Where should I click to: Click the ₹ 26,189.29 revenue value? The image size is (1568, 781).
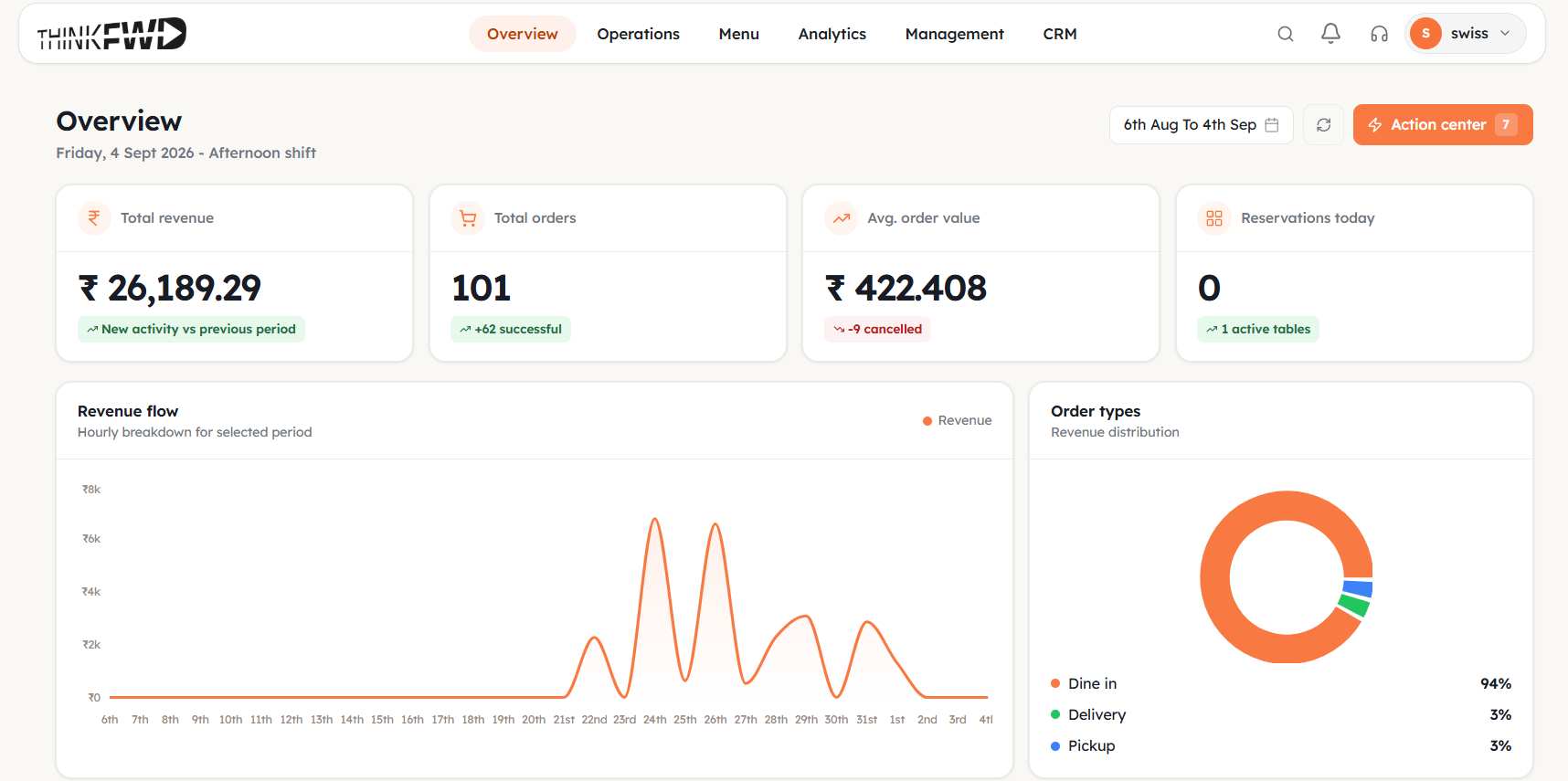tap(170, 289)
